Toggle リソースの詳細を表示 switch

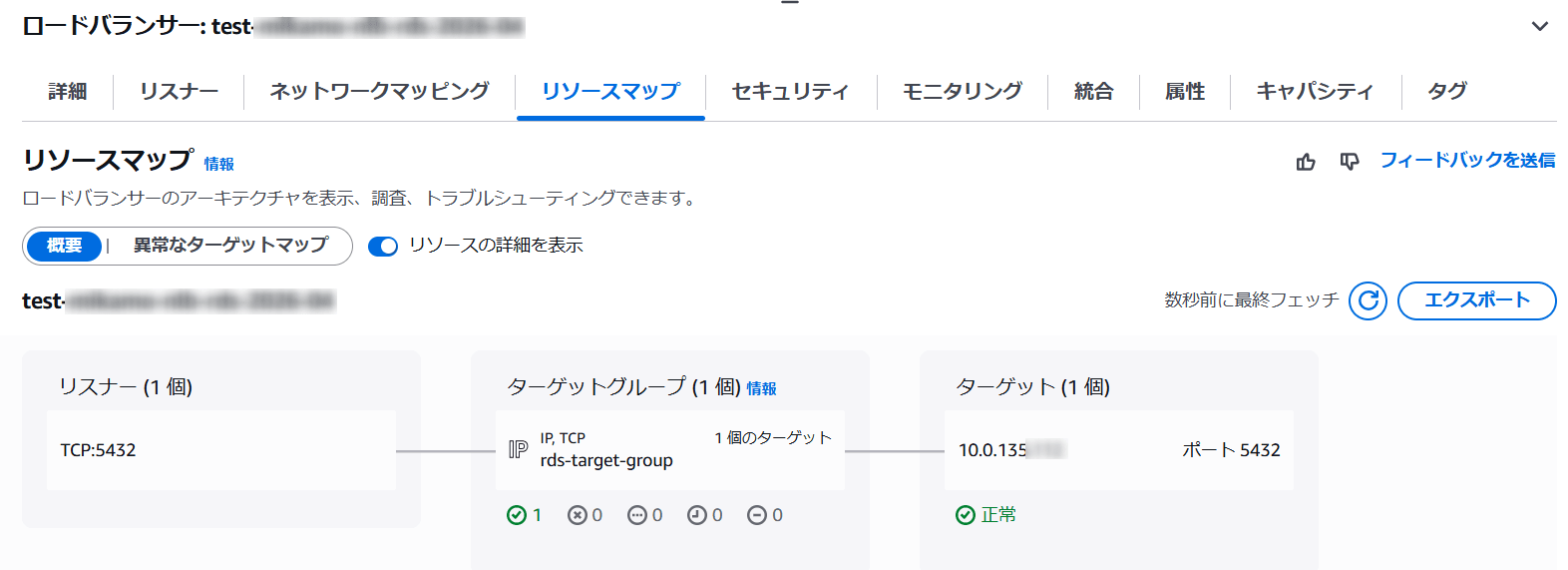[x=383, y=247]
